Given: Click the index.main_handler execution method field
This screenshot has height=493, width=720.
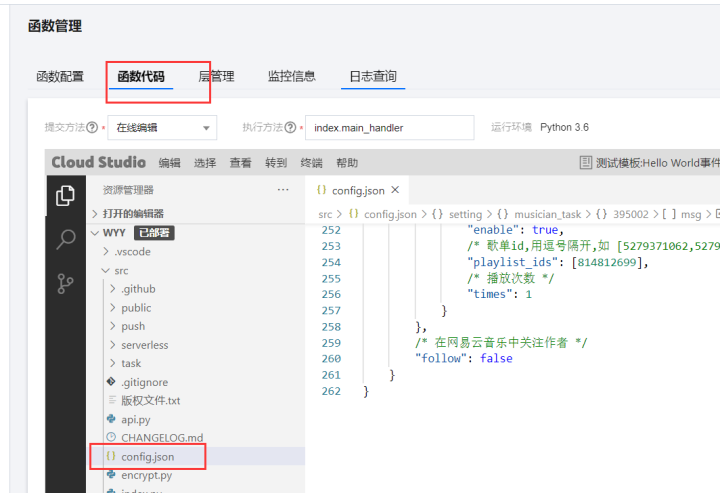Looking at the screenshot, I should click(x=389, y=128).
